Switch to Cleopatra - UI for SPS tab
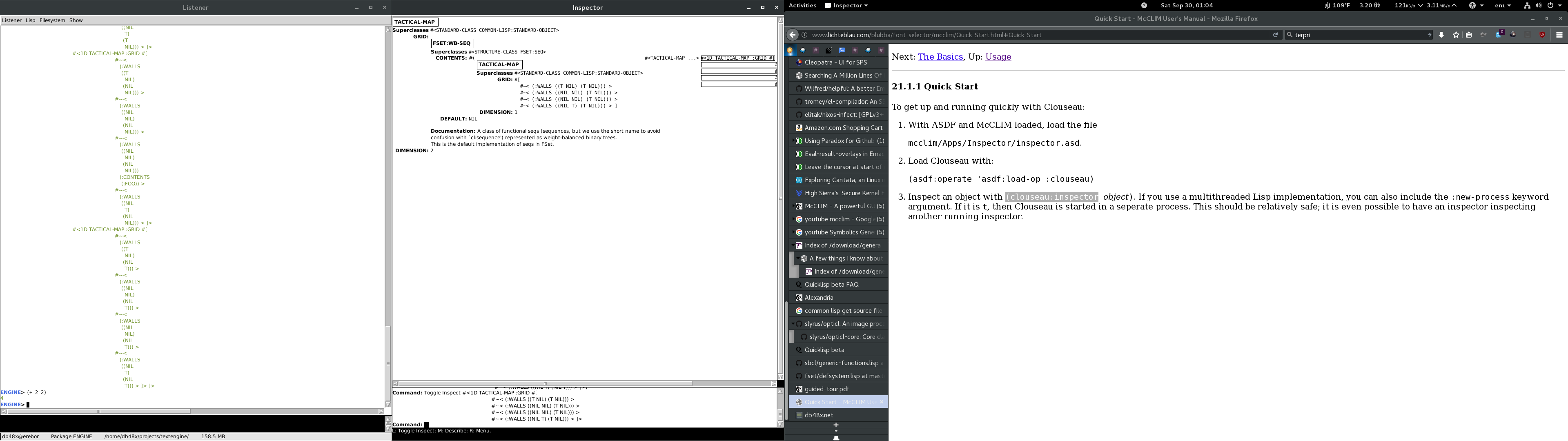The image size is (1568, 441). [838, 62]
